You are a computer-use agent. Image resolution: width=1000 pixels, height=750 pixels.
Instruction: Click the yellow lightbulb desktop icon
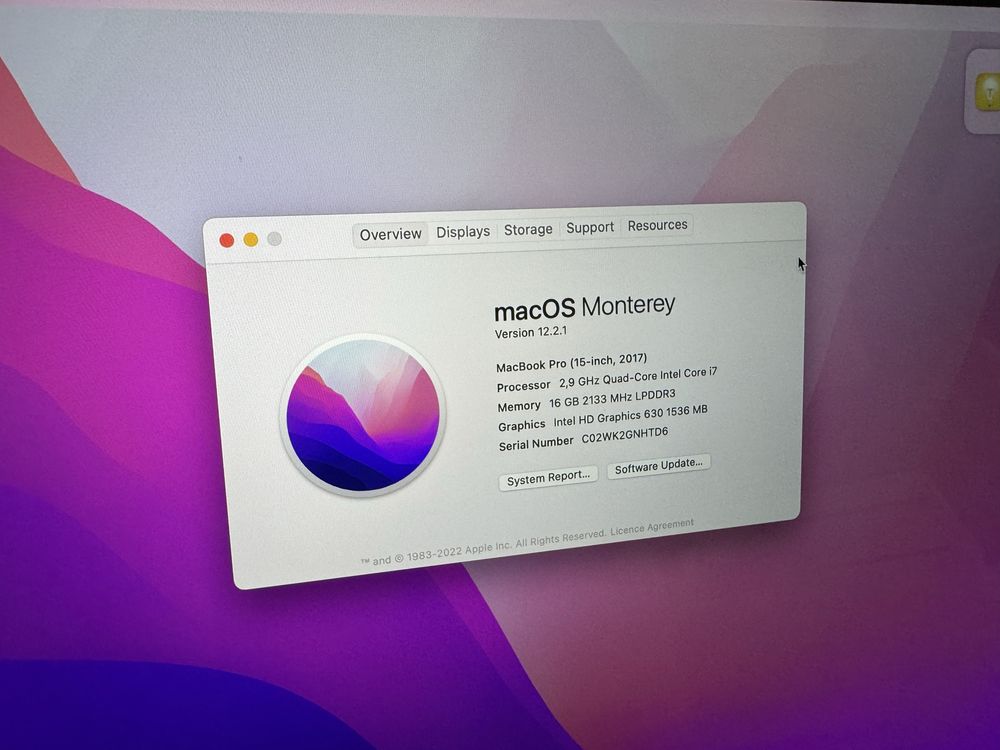(988, 94)
